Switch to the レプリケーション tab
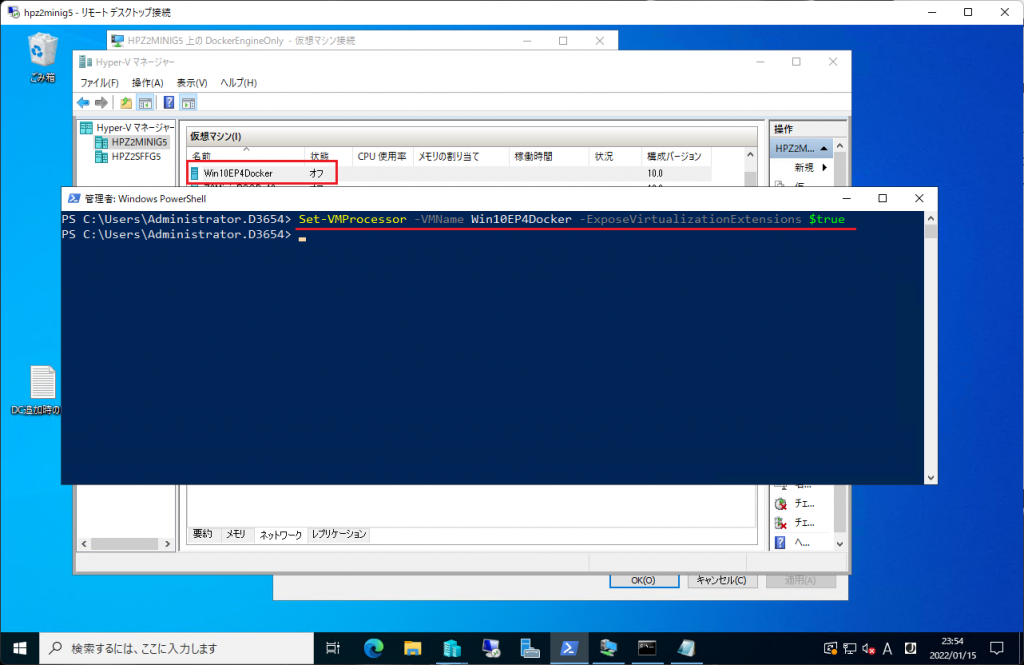1024x665 pixels. click(x=339, y=534)
